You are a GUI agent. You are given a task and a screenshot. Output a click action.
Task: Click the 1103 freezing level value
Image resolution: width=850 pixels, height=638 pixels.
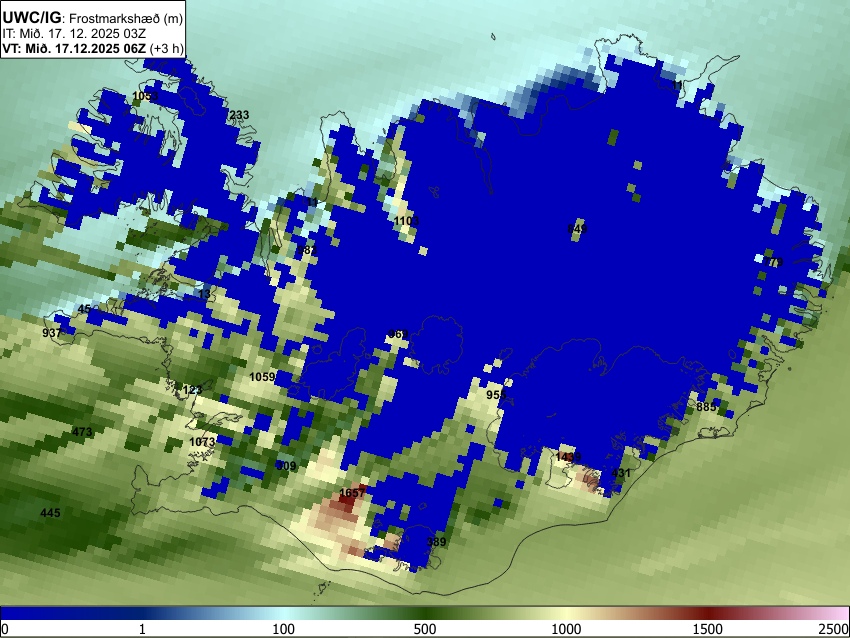click(x=407, y=221)
